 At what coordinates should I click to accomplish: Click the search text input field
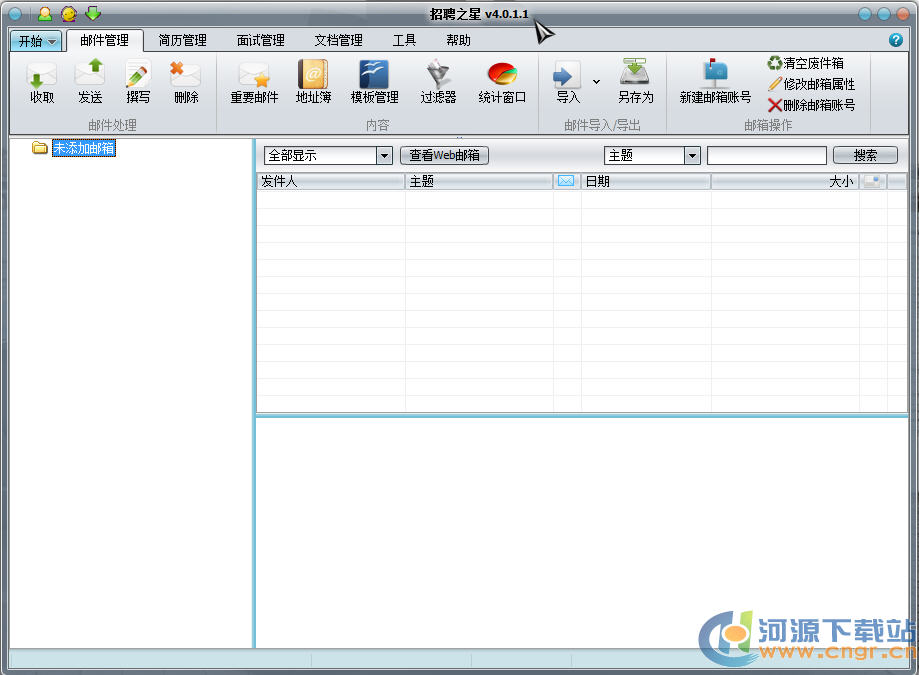point(766,156)
